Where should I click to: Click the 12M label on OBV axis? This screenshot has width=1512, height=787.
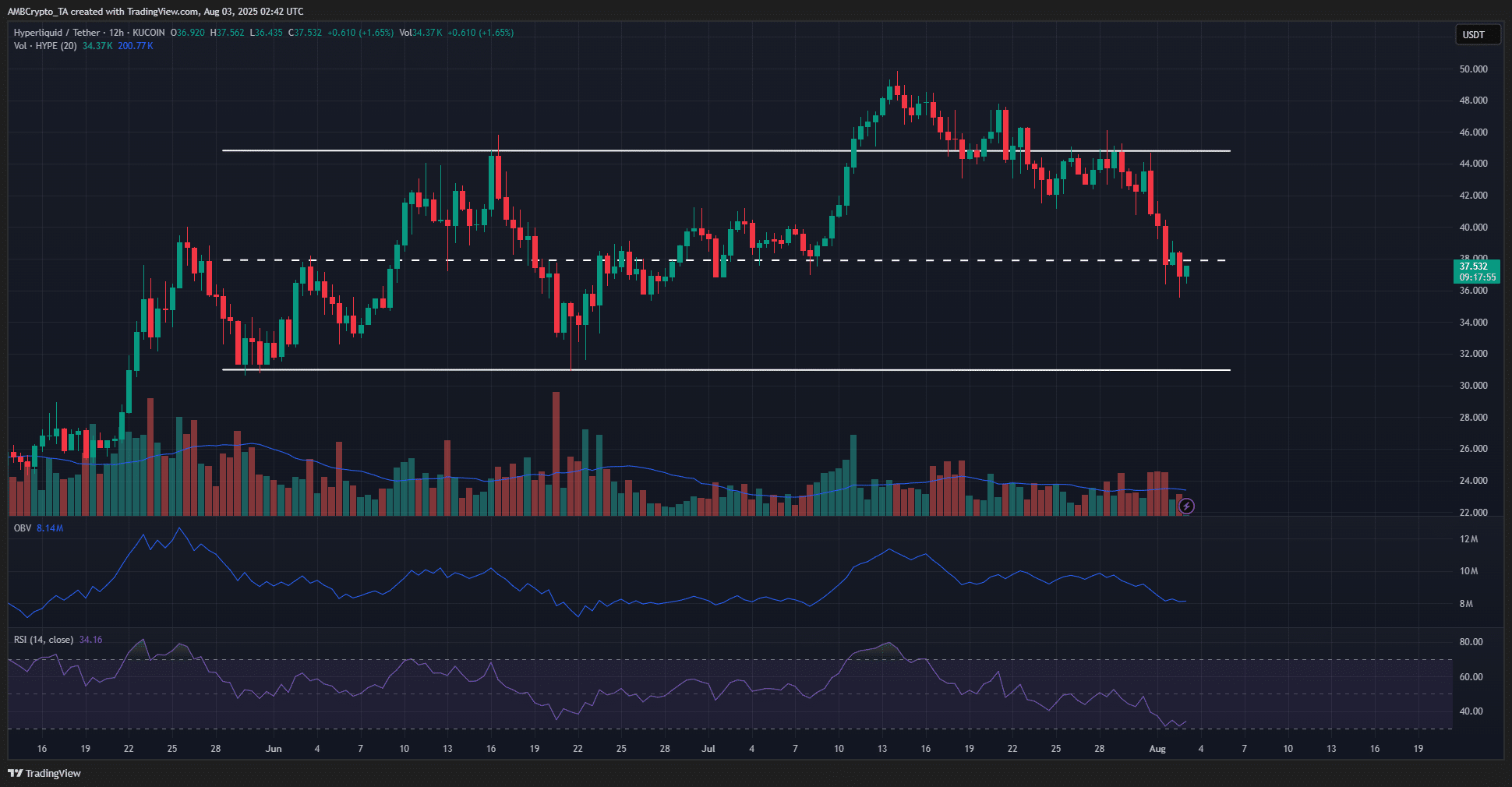[x=1468, y=539]
